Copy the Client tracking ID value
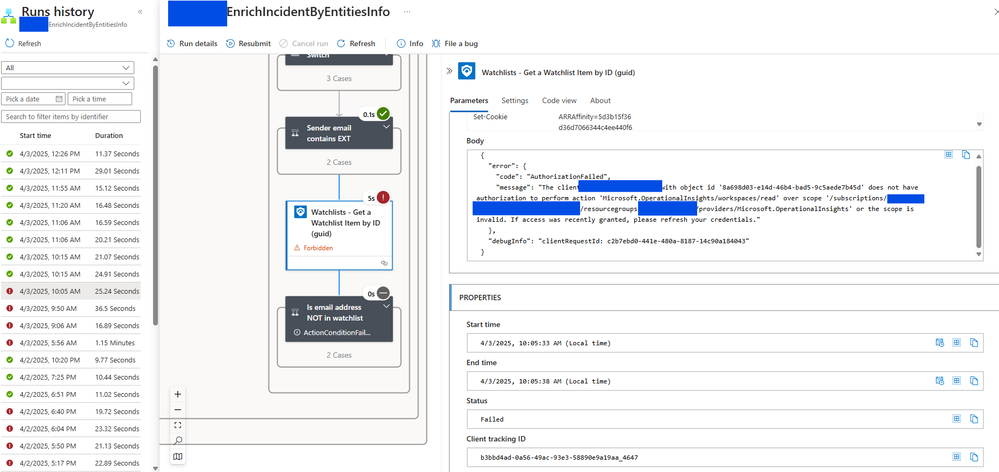999x472 pixels. pos(974,457)
